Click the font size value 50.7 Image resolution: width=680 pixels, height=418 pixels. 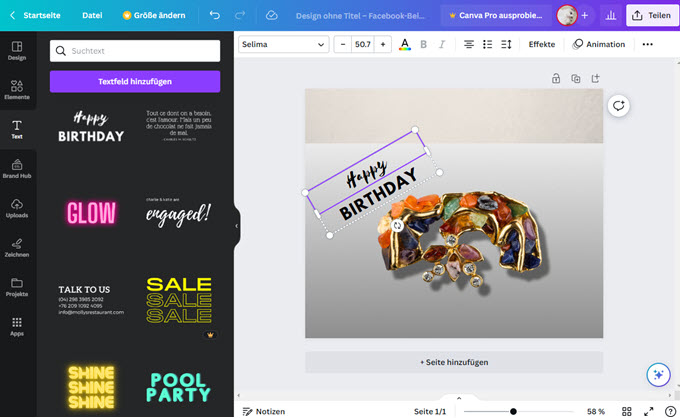(363, 44)
